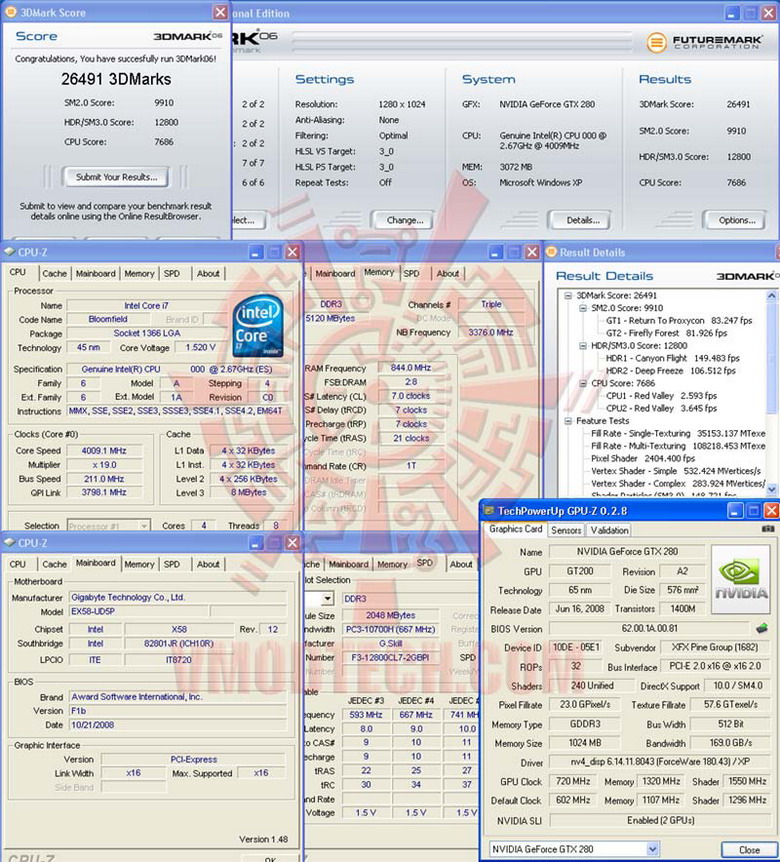The image size is (780, 862).
Task: Click the Intel Core i7 logo badge
Action: tap(258, 326)
